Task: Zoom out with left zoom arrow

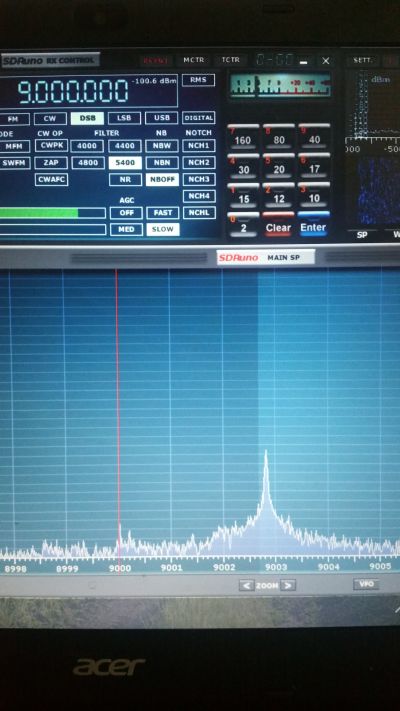Action: click(x=246, y=585)
